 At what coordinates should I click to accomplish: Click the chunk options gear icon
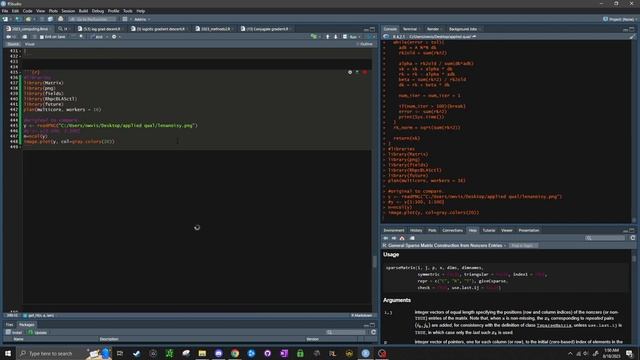(x=350, y=72)
